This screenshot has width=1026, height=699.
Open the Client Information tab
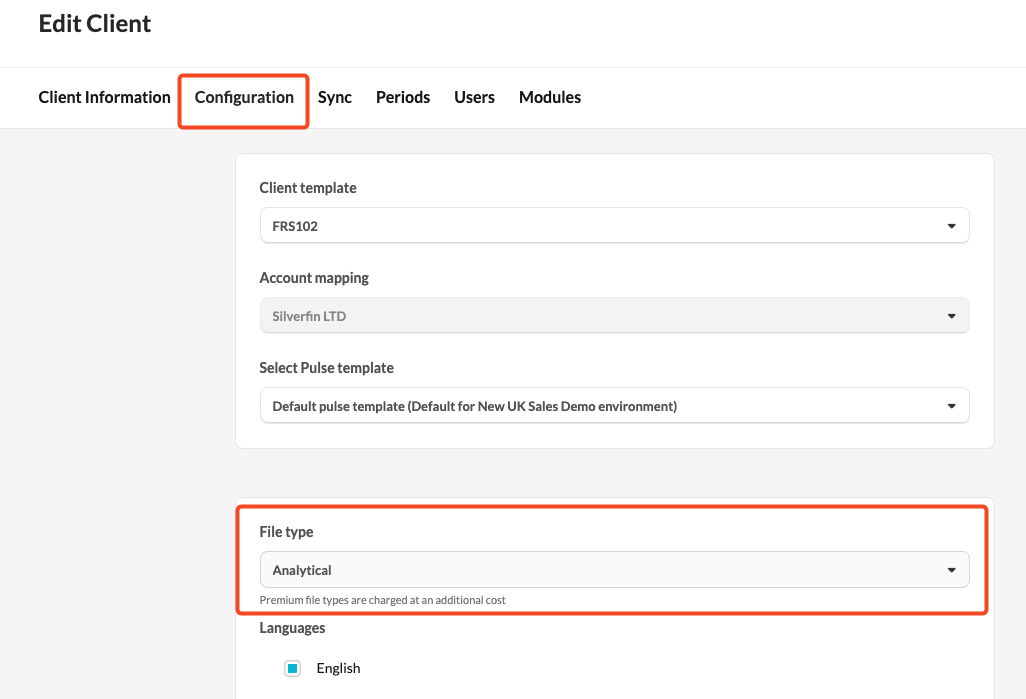click(x=104, y=97)
